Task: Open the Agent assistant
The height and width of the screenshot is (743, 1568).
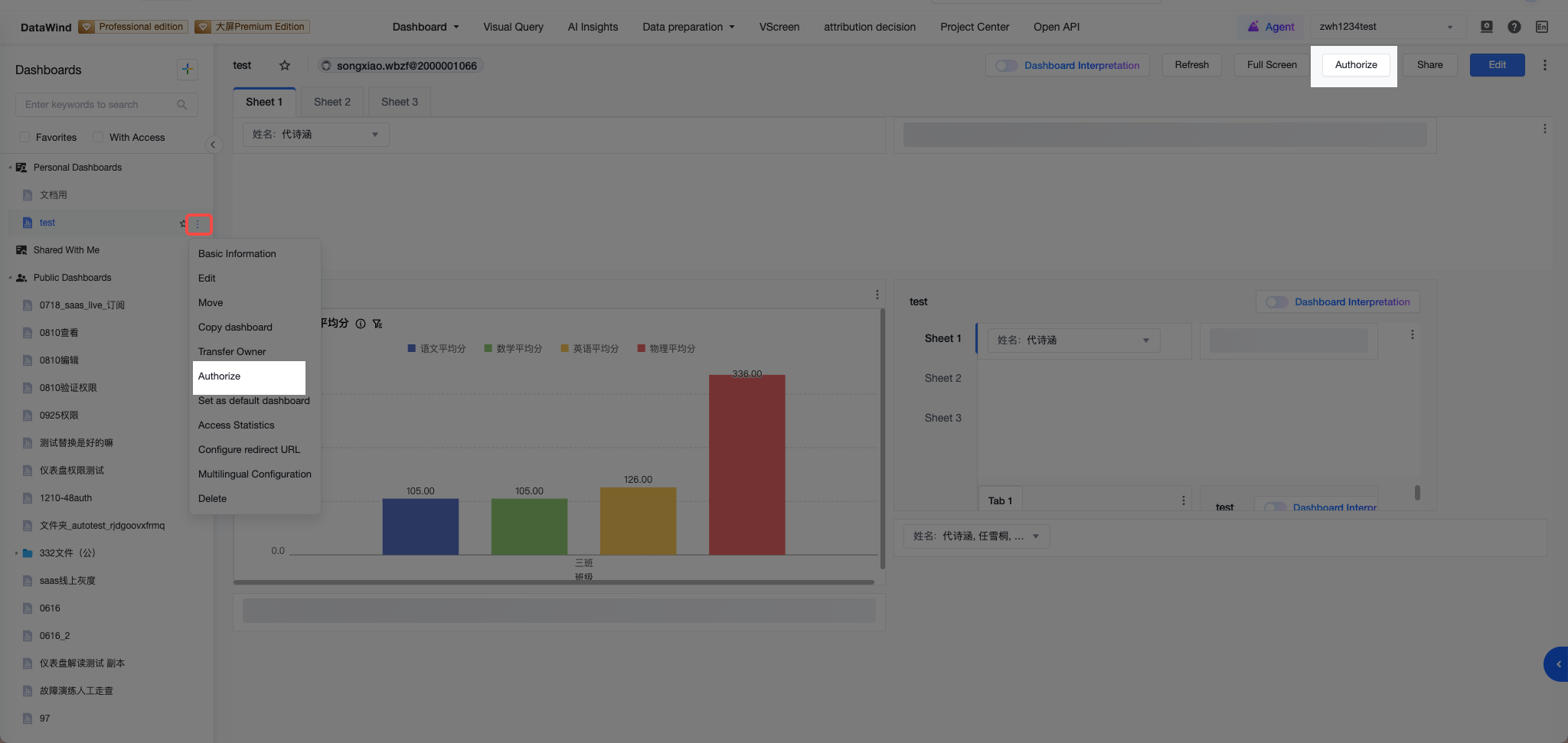Action: coord(1270,26)
